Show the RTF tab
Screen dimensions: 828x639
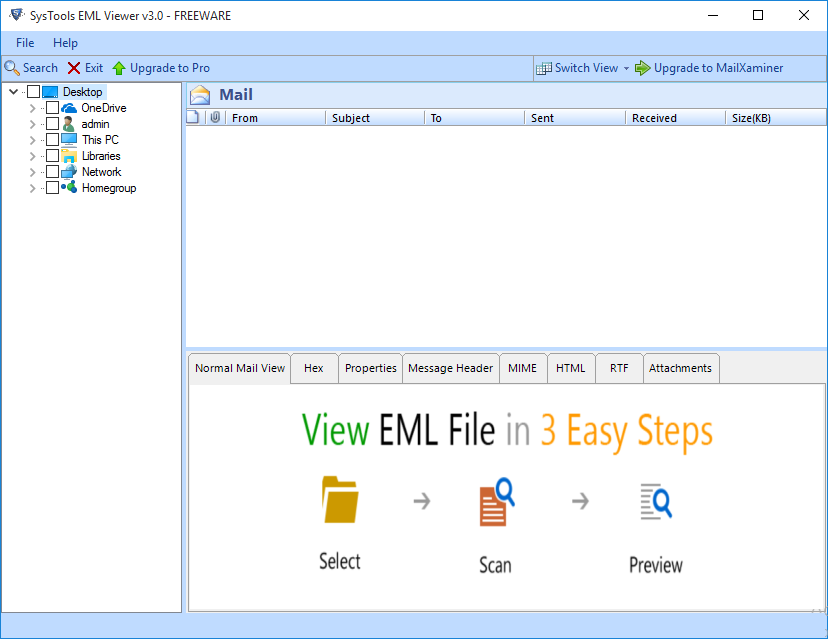click(x=619, y=368)
